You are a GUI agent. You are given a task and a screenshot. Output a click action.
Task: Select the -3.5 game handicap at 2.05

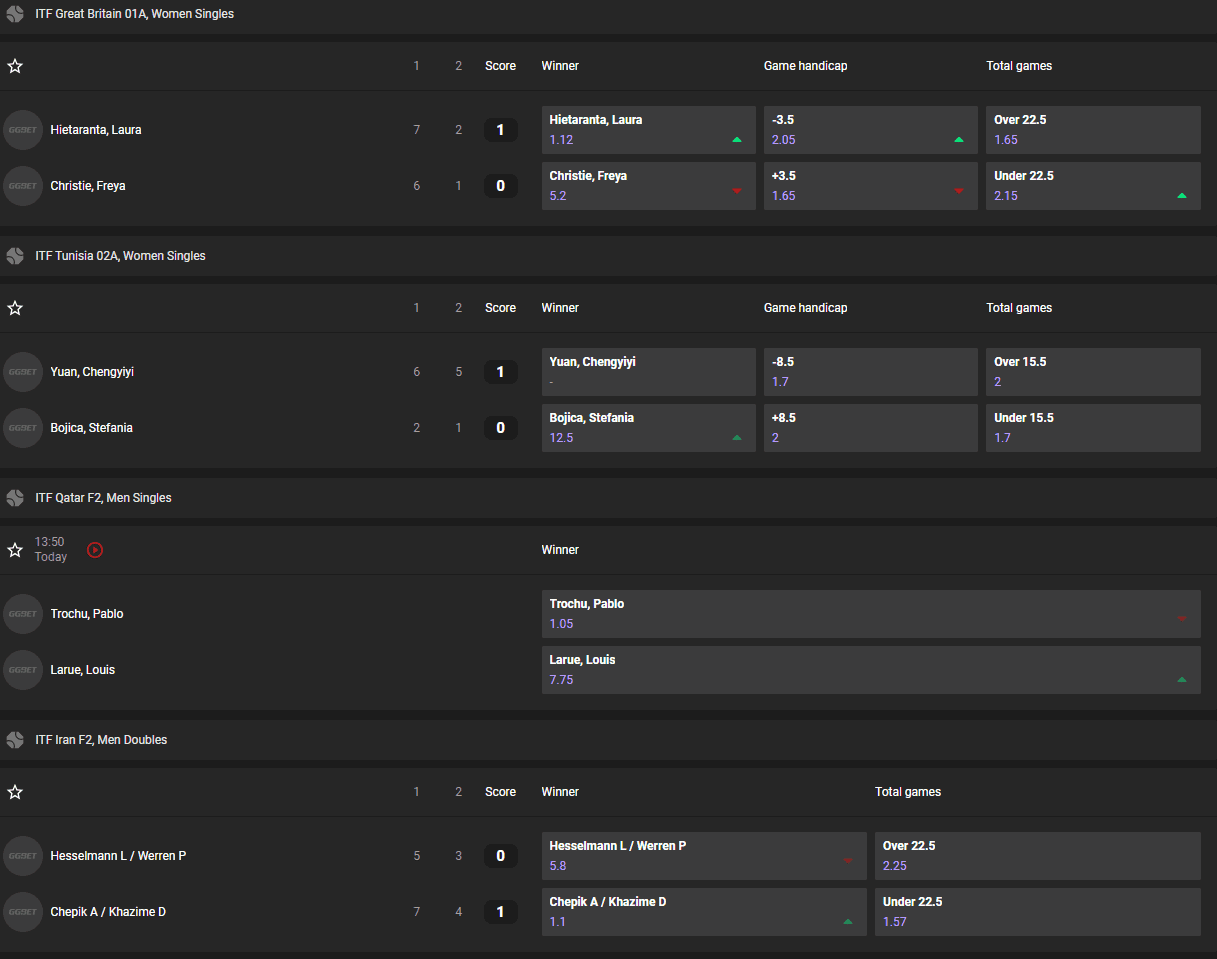click(871, 130)
